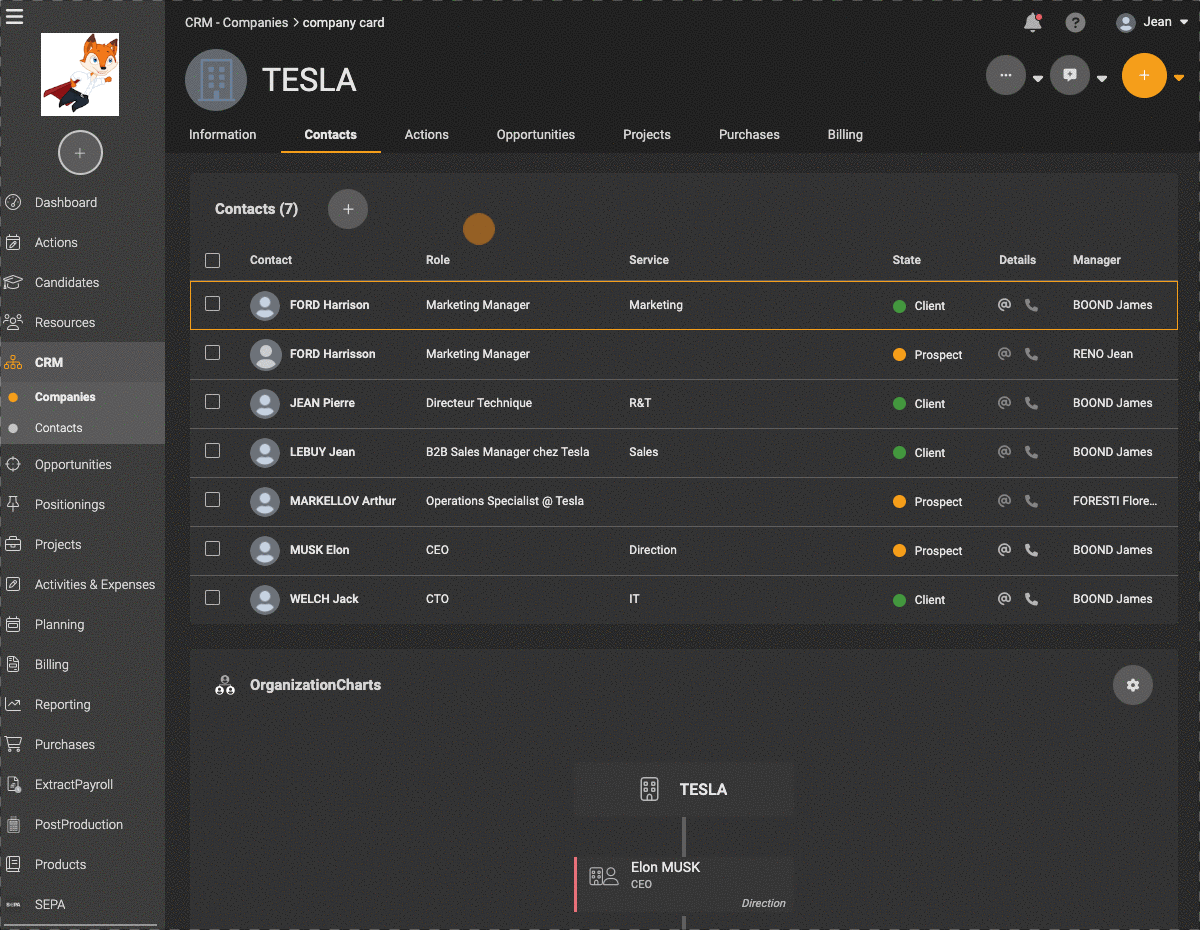Viewport: 1200px width, 930px height.
Task: Click the notifications bell icon
Action: pyautogui.click(x=1032, y=22)
